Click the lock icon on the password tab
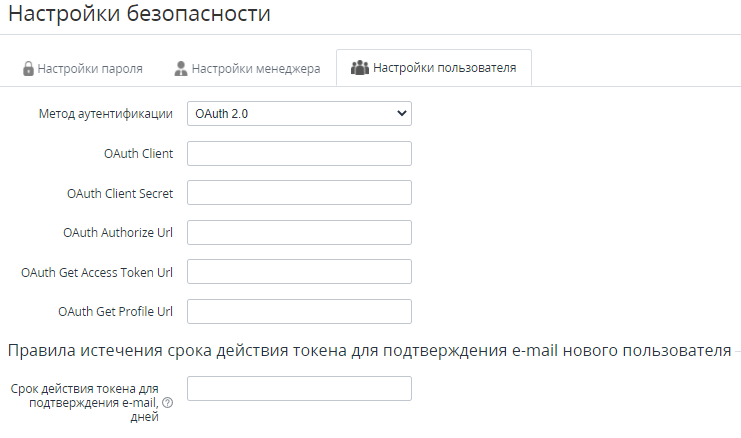Screen dimensions: 741x438 (28, 69)
